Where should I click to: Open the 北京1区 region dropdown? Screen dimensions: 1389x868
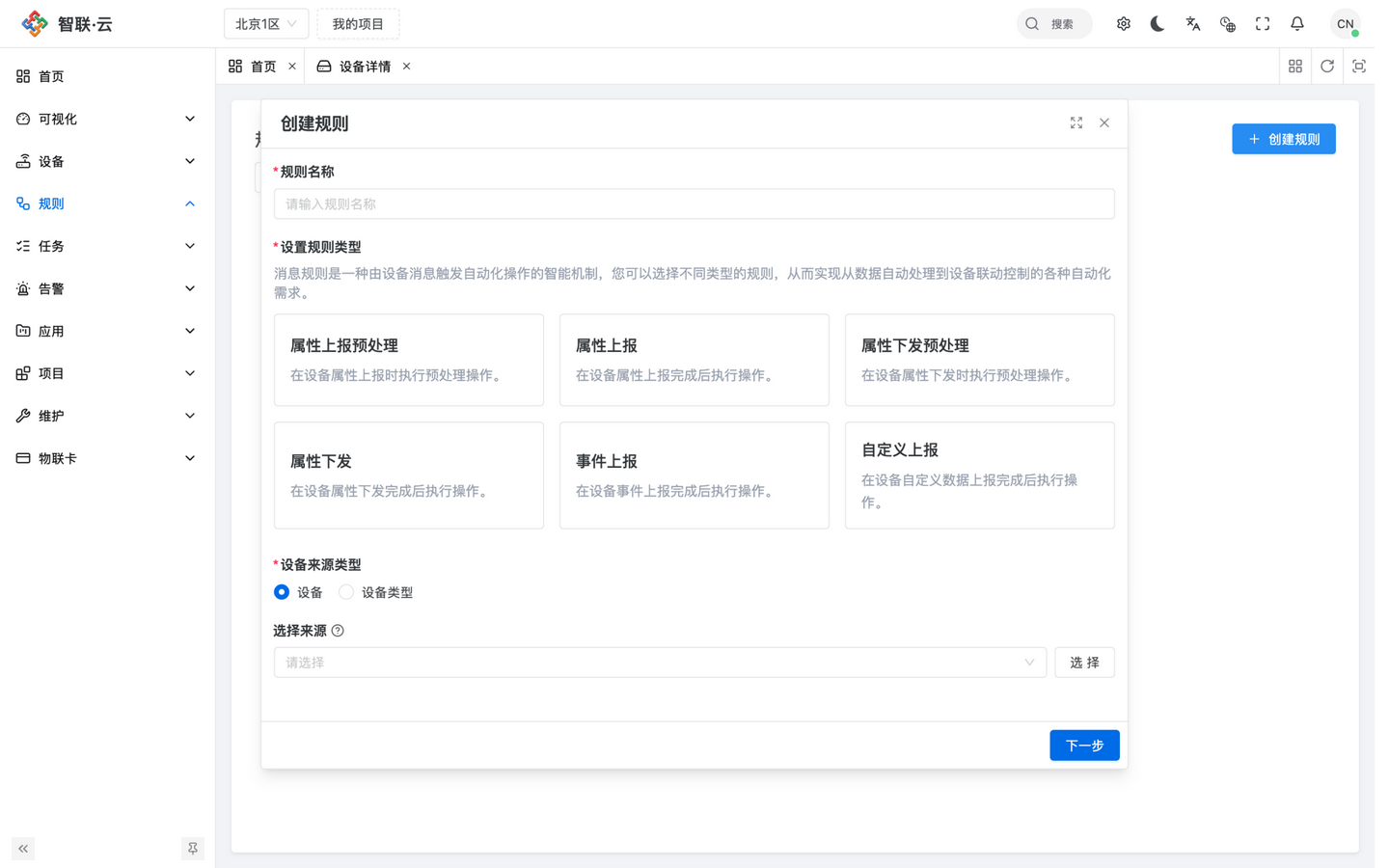click(266, 24)
